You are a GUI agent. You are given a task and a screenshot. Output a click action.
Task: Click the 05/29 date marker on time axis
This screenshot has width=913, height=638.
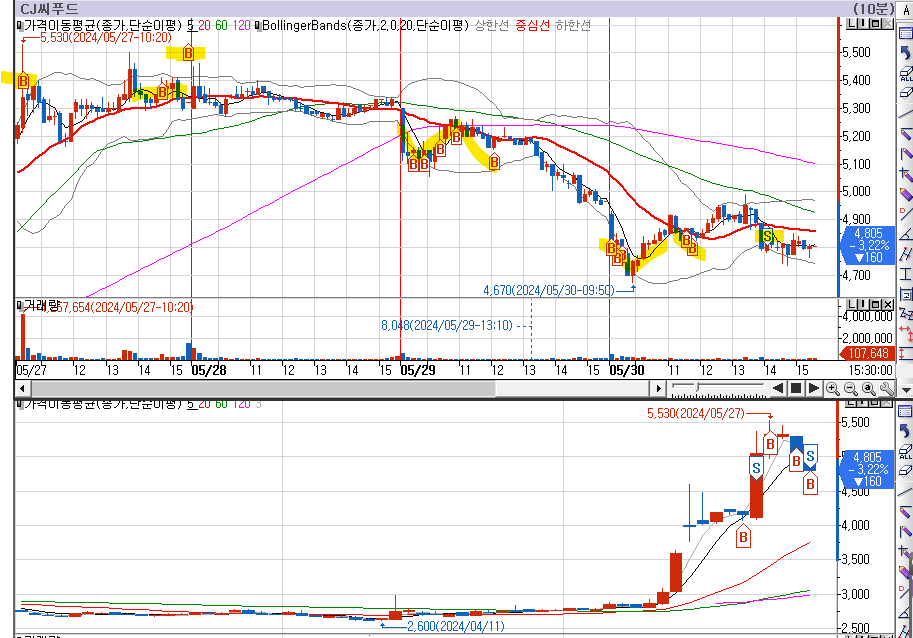click(417, 370)
